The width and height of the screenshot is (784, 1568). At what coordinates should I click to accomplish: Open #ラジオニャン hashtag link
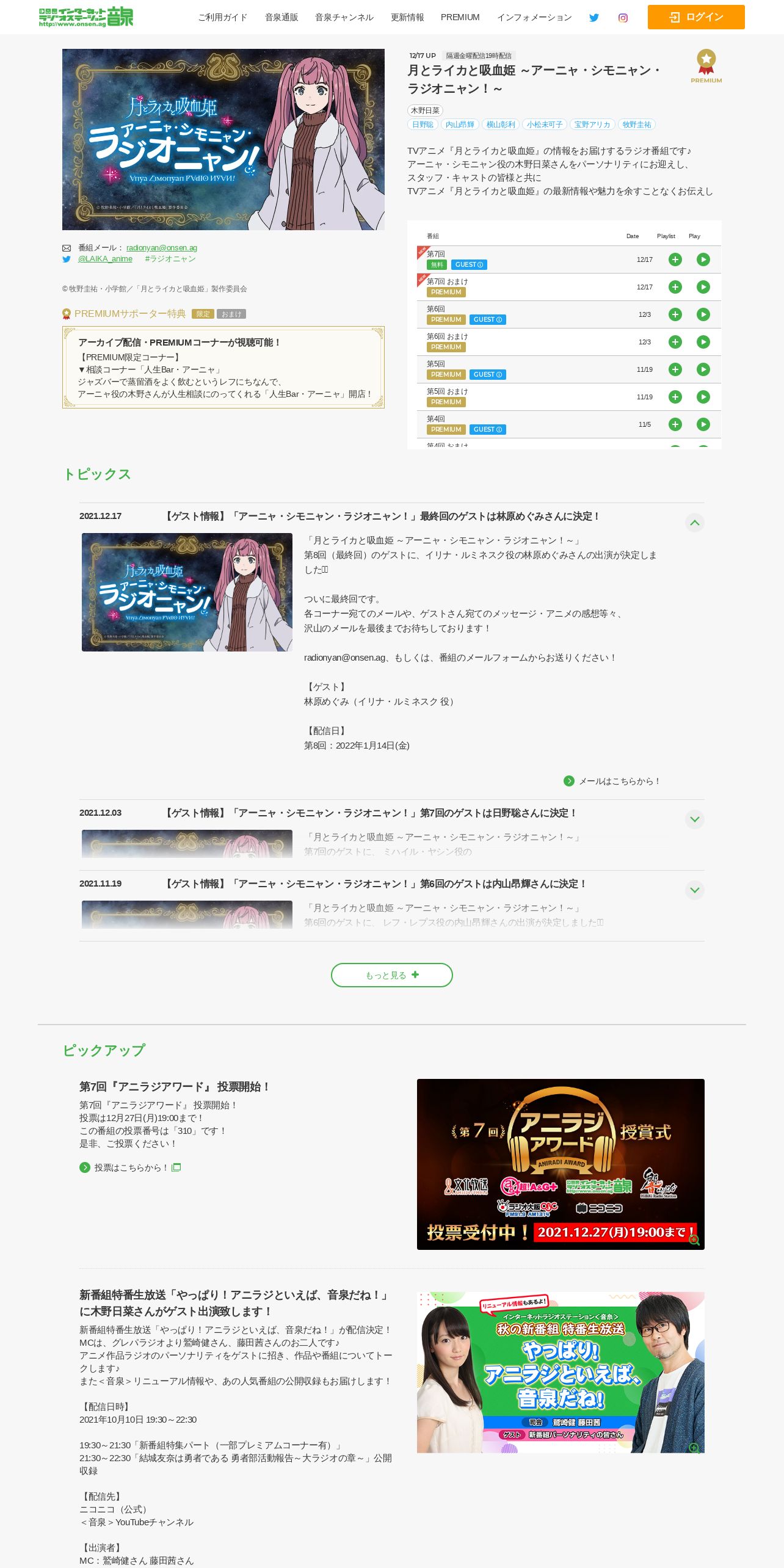(170, 259)
